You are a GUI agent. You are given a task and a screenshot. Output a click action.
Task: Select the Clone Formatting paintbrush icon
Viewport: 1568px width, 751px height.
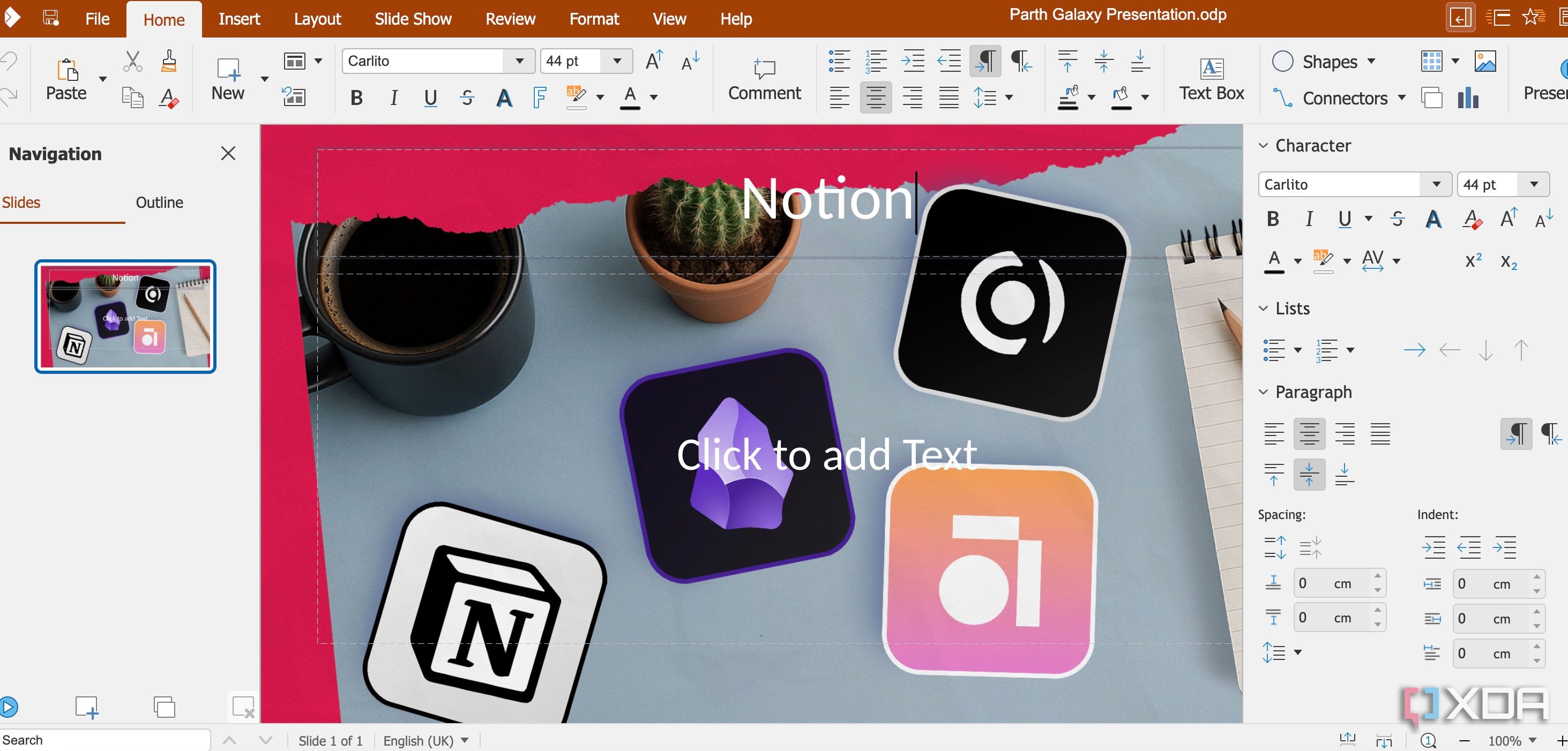click(x=169, y=62)
